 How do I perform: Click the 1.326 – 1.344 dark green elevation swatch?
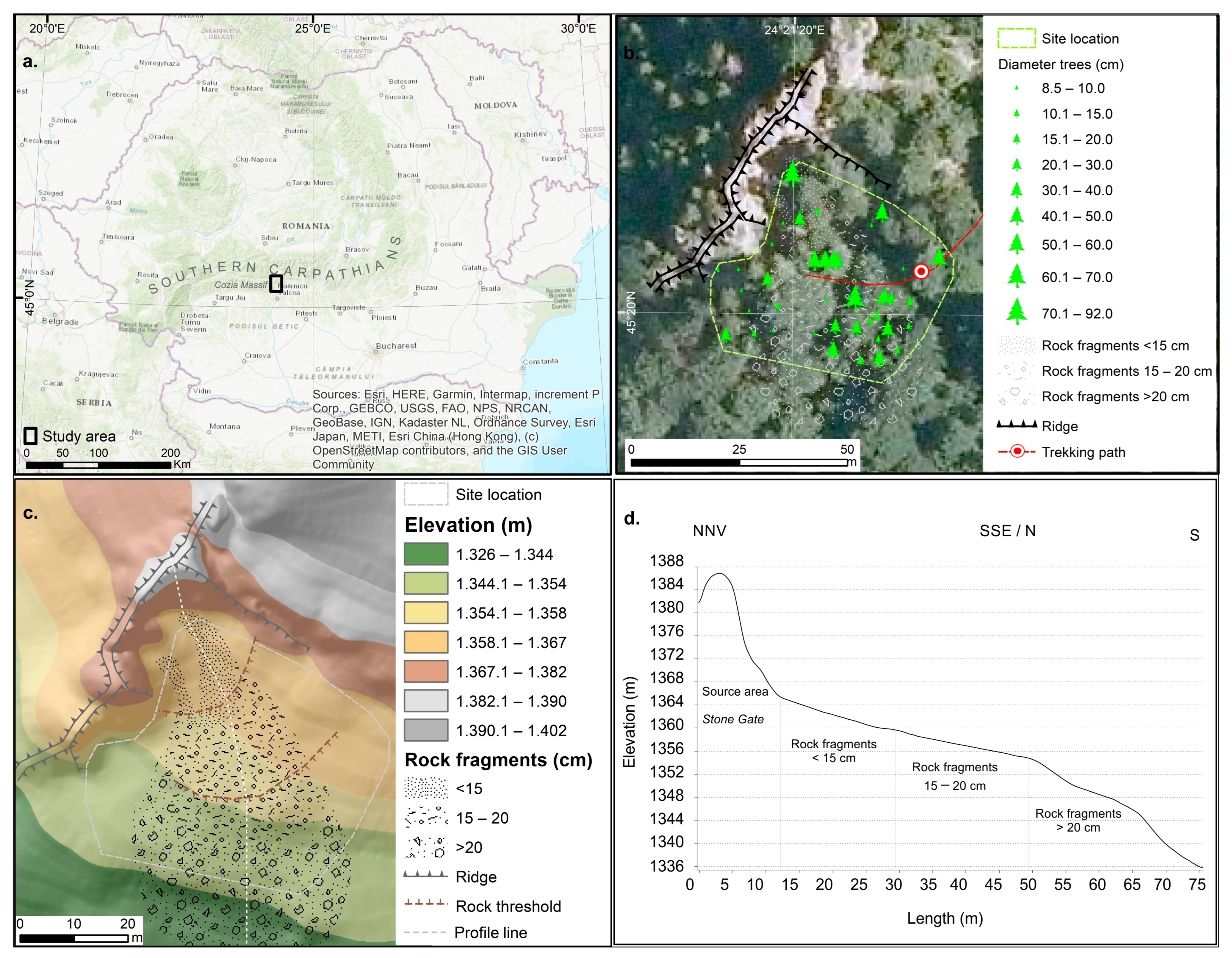[426, 554]
